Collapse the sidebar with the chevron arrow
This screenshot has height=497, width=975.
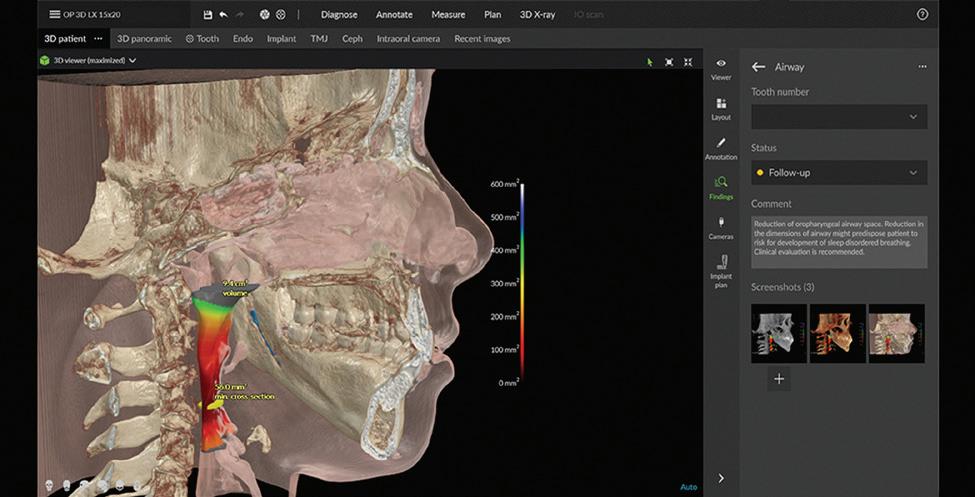[721, 479]
